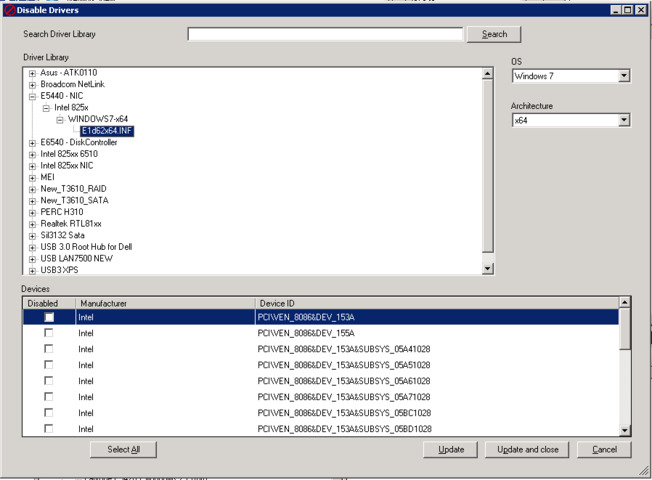Toggle Disabled checkbox for SUBSYS_05BD1028 device
Screen dimensions: 652x480
49,428
